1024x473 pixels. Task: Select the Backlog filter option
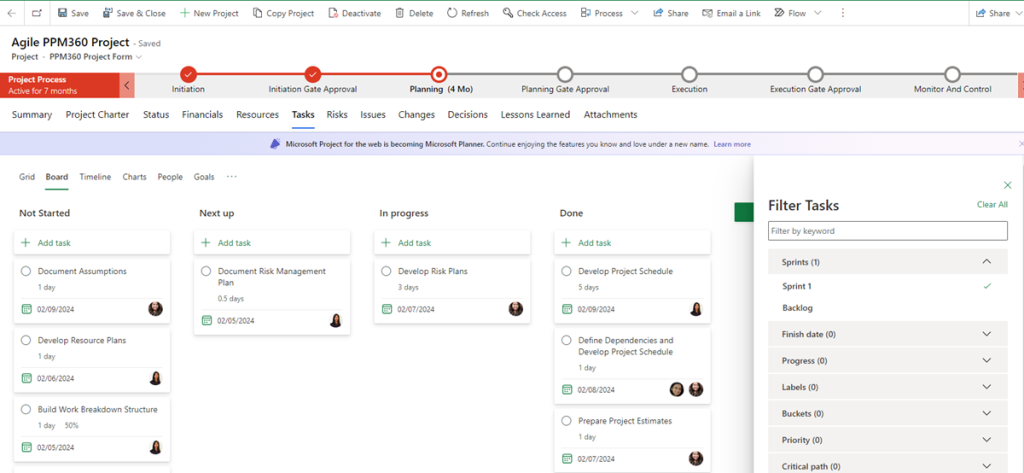coord(888,308)
